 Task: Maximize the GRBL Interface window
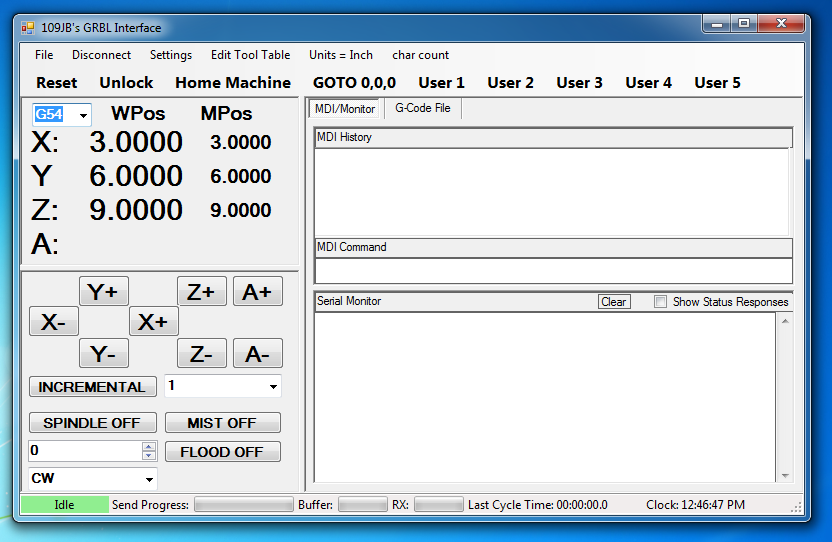point(744,24)
